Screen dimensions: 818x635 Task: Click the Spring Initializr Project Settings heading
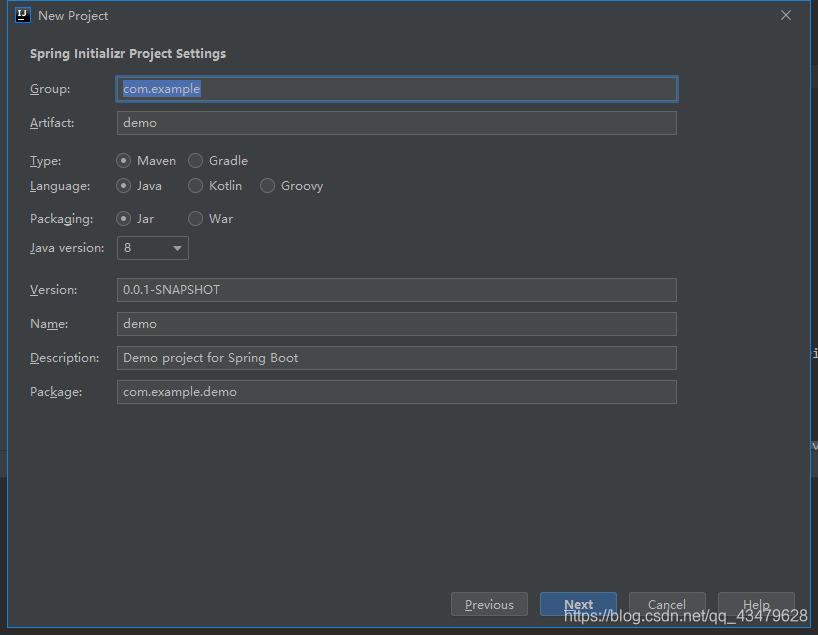(128, 54)
